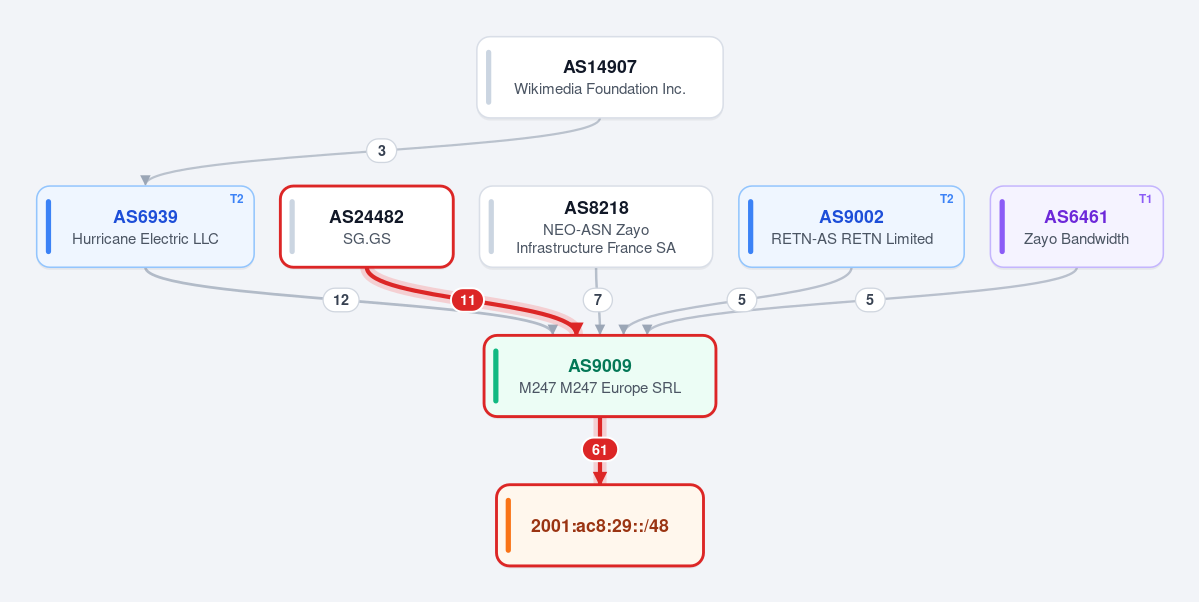Click the edge count badge labeled 7
Viewport: 1199px width, 602px height.
[x=597, y=300]
